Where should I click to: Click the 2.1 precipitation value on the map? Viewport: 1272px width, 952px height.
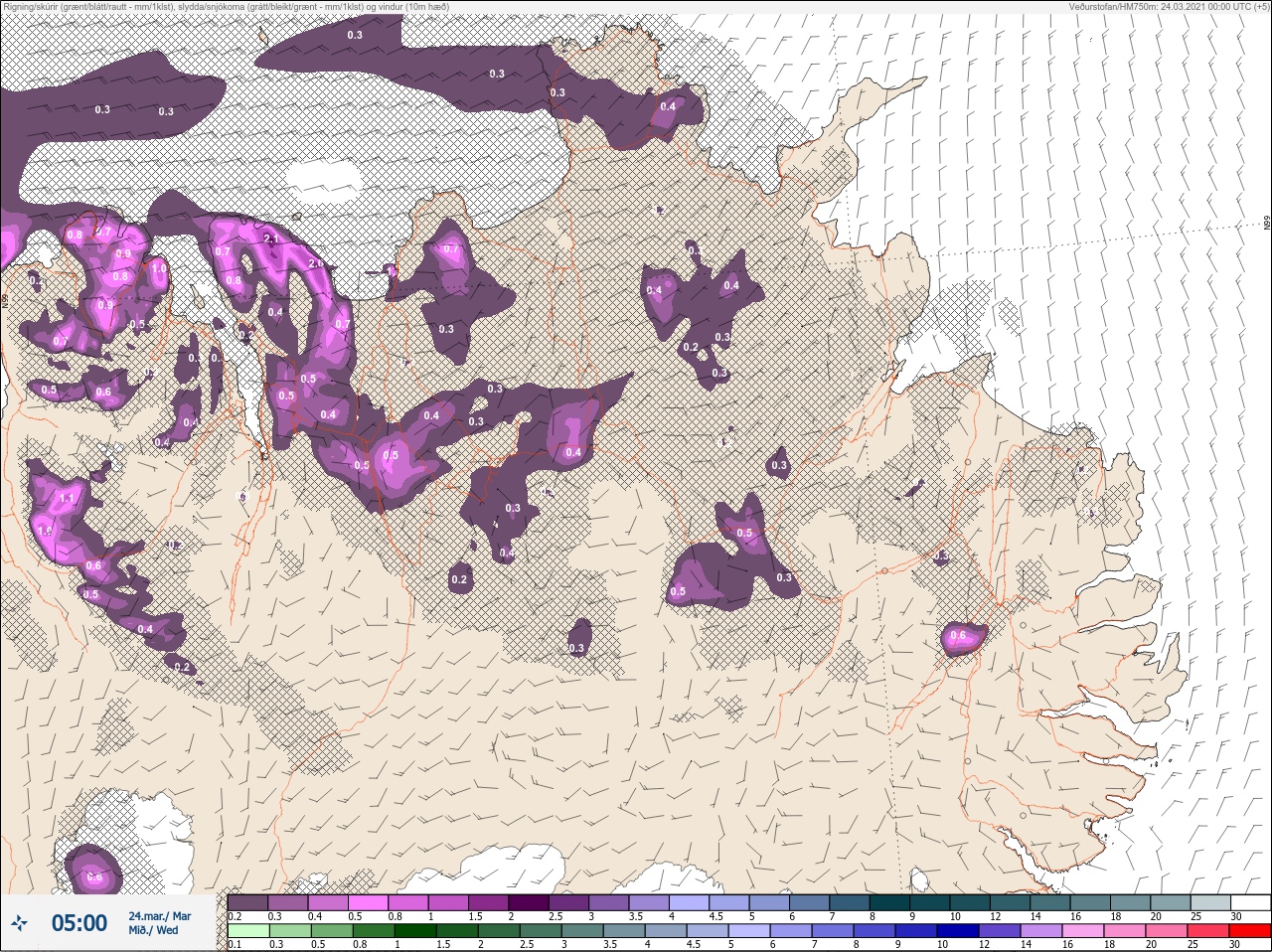click(x=271, y=239)
